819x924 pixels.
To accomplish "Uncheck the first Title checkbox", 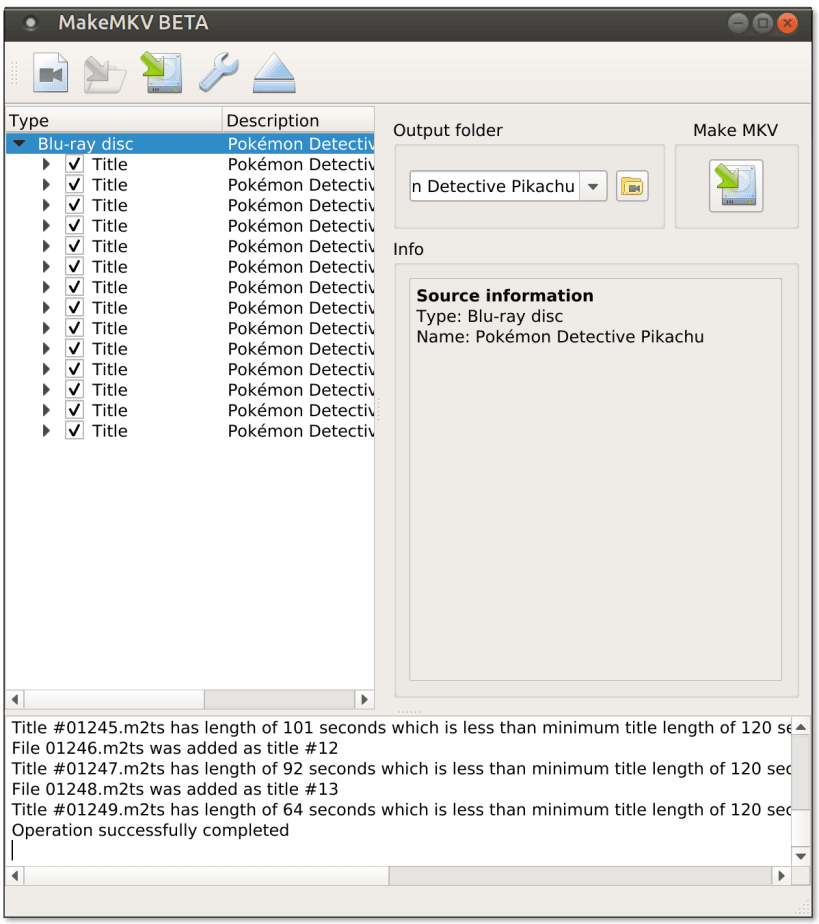I will pos(74,164).
